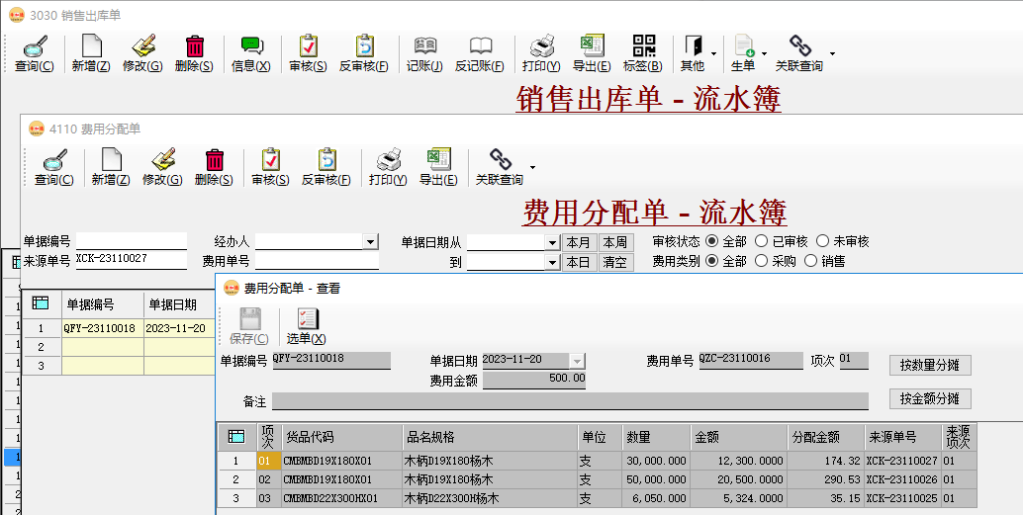Click 本月 button

(579, 243)
